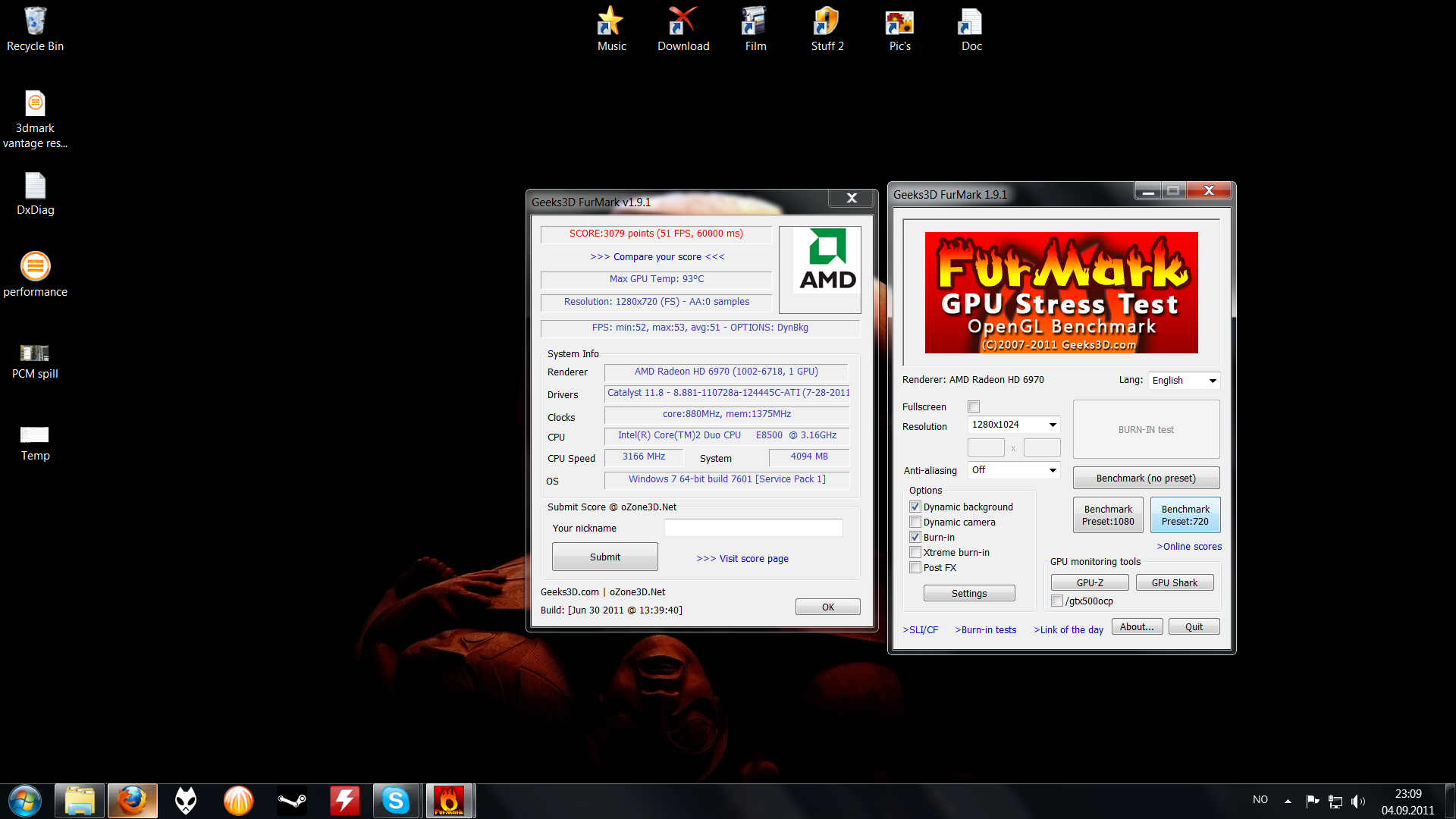This screenshot has height=819, width=1456.
Task: Open the >Link of the day link
Action: [1068, 629]
